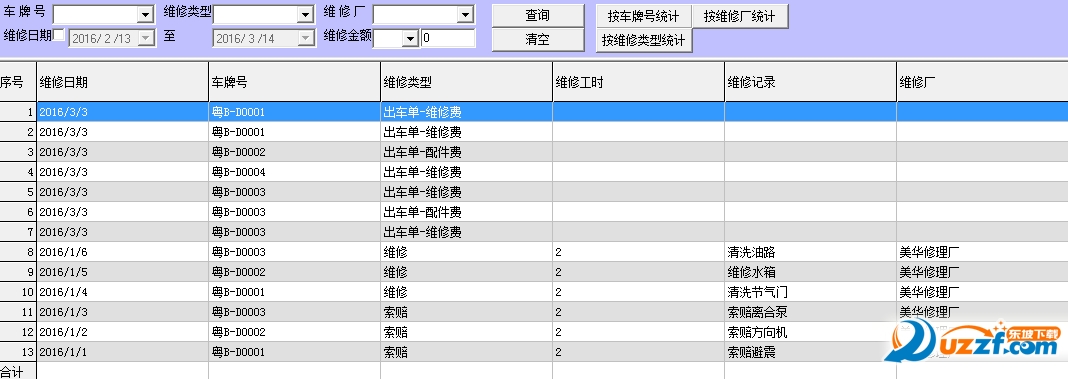Image resolution: width=1068 pixels, height=379 pixels.
Task: Select date cell 2016/1/6
Action: 123,252
